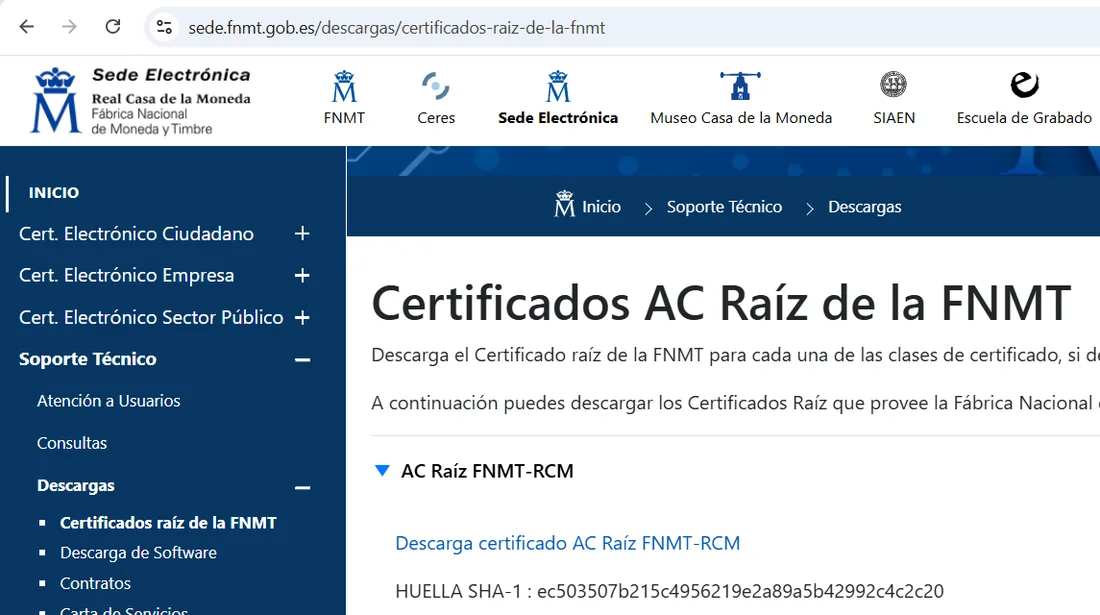Click the FNMT crown icon

click(x=344, y=86)
